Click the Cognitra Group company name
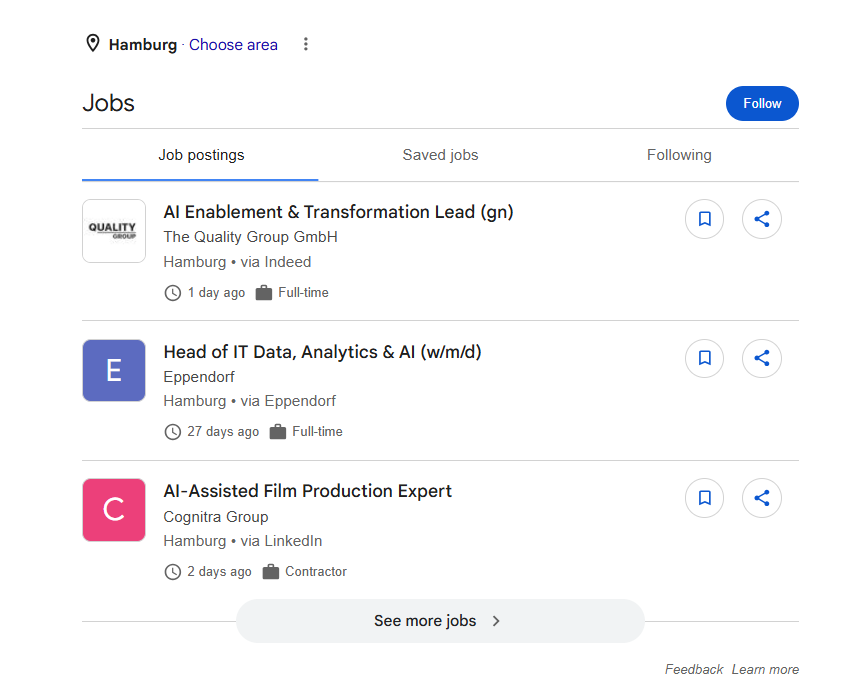This screenshot has height=696, width=847. (x=216, y=517)
